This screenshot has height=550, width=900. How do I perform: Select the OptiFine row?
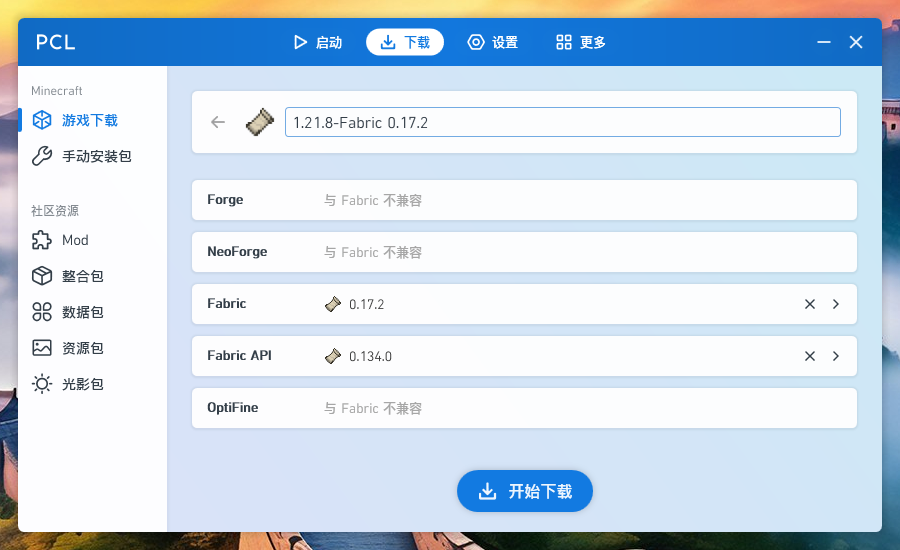click(x=524, y=408)
